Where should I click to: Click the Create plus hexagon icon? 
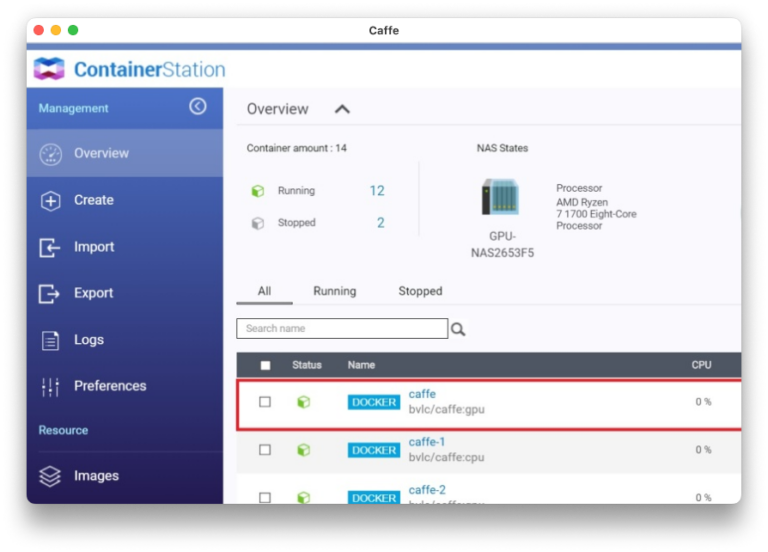pyautogui.click(x=50, y=201)
